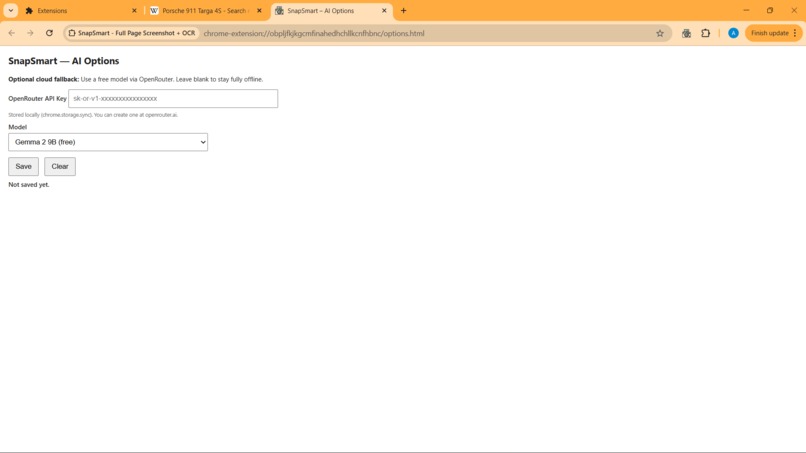Click the Clear button
This screenshot has width=806, height=453.
pyautogui.click(x=60, y=166)
